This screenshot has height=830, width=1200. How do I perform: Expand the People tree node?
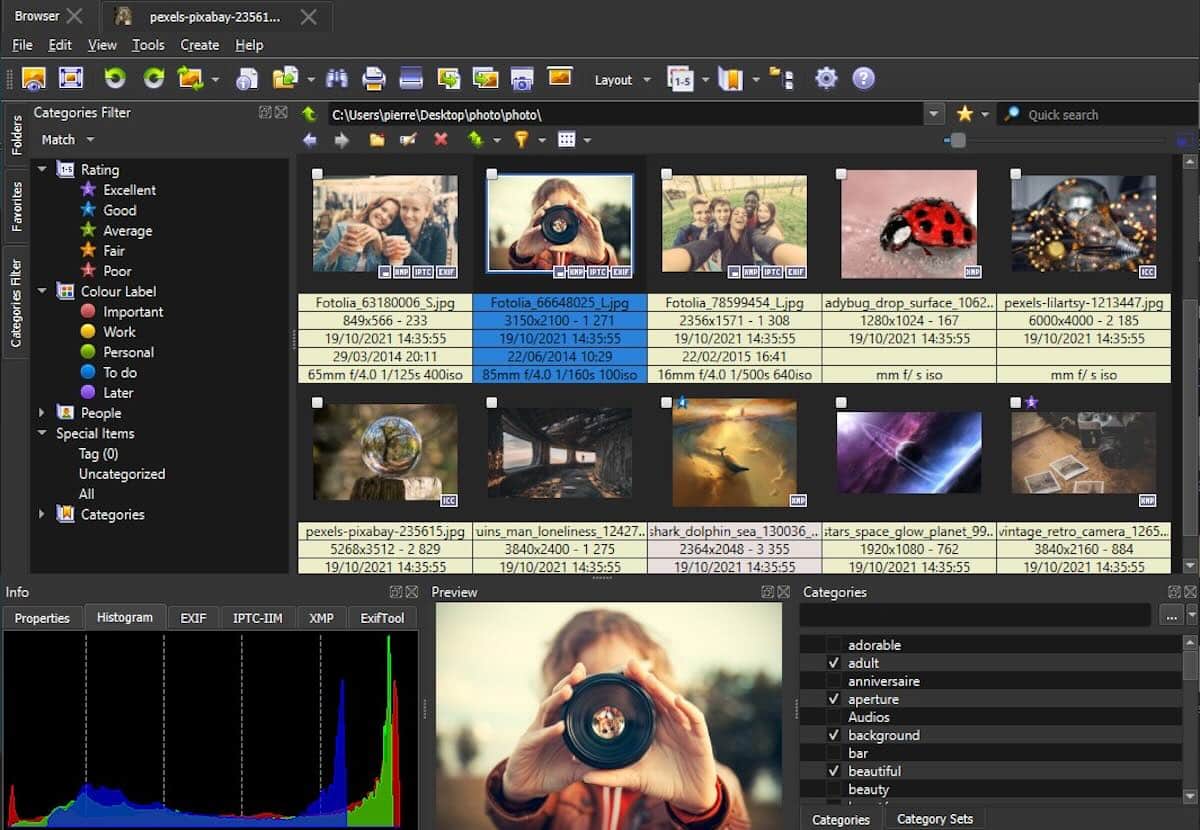[x=42, y=413]
